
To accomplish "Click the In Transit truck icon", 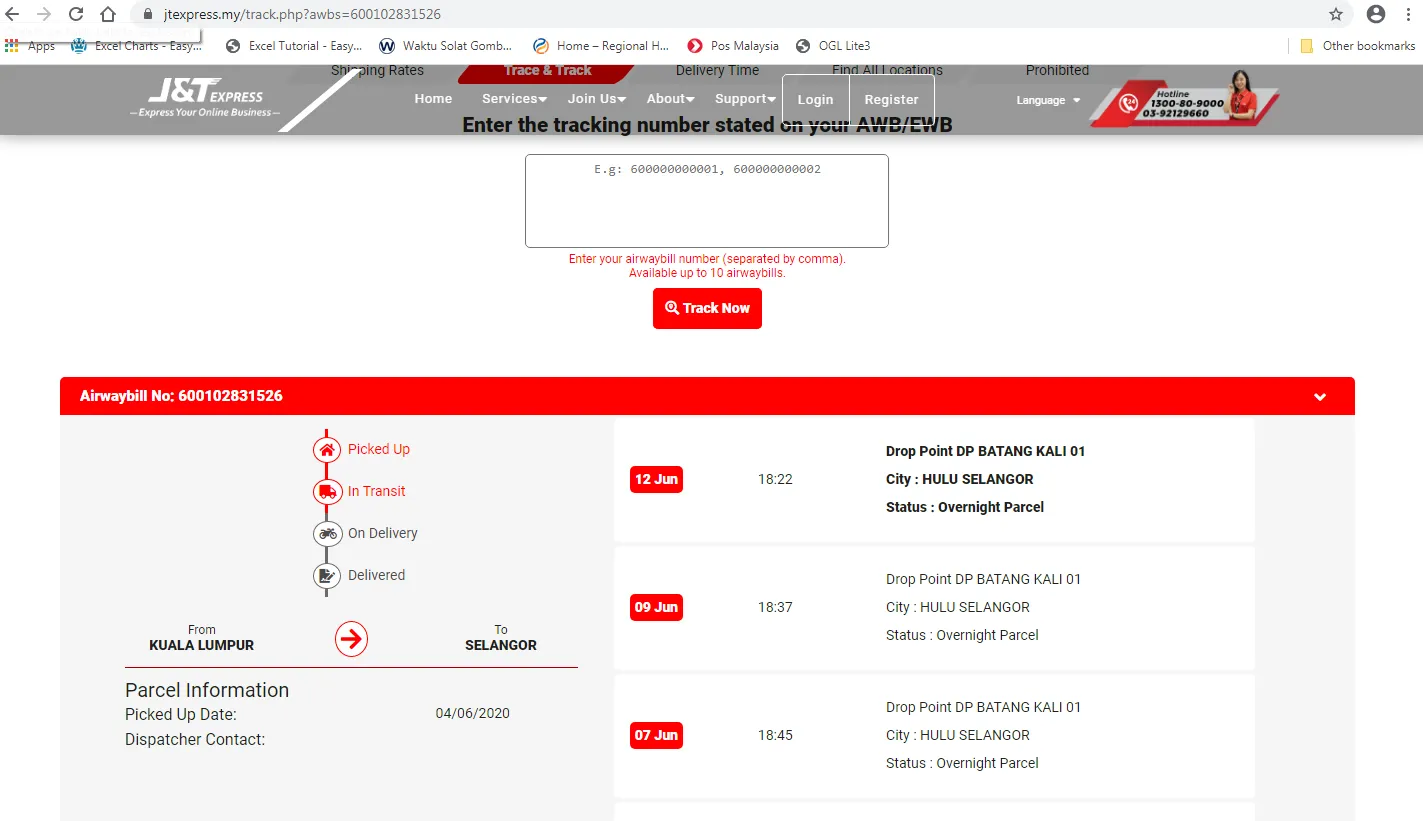I will [327, 492].
